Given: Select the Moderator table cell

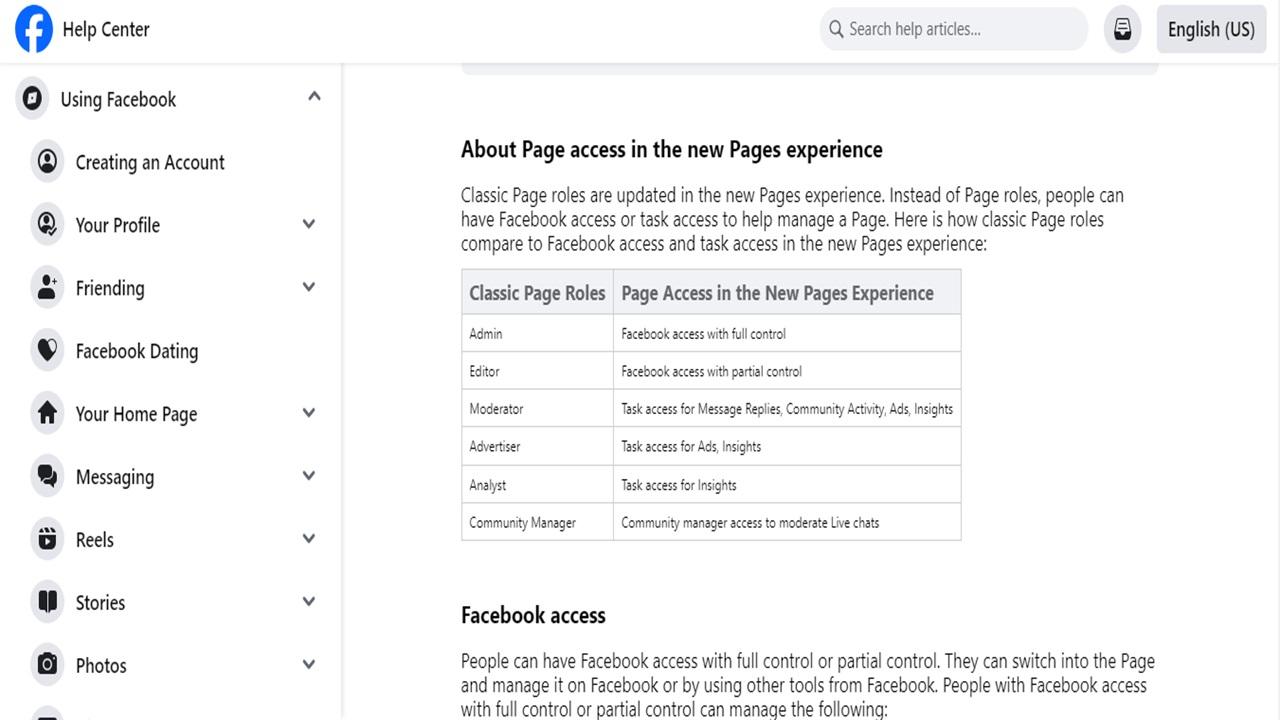Looking at the screenshot, I should click(x=537, y=409).
